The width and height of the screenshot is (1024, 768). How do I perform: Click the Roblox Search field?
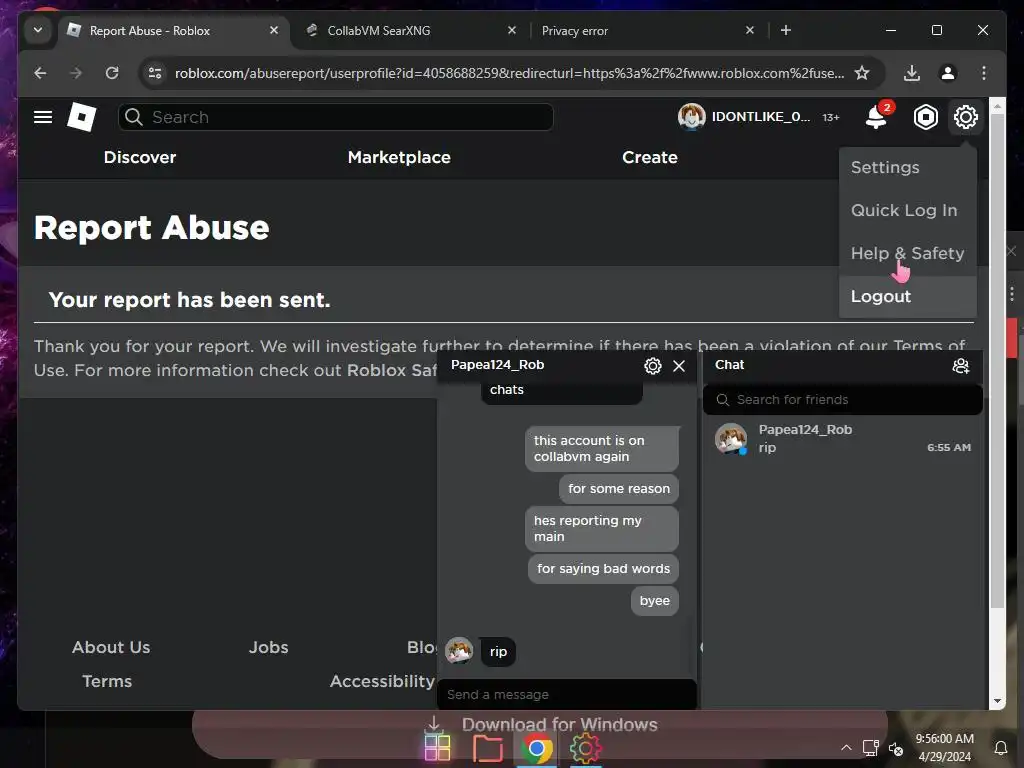[x=336, y=117]
